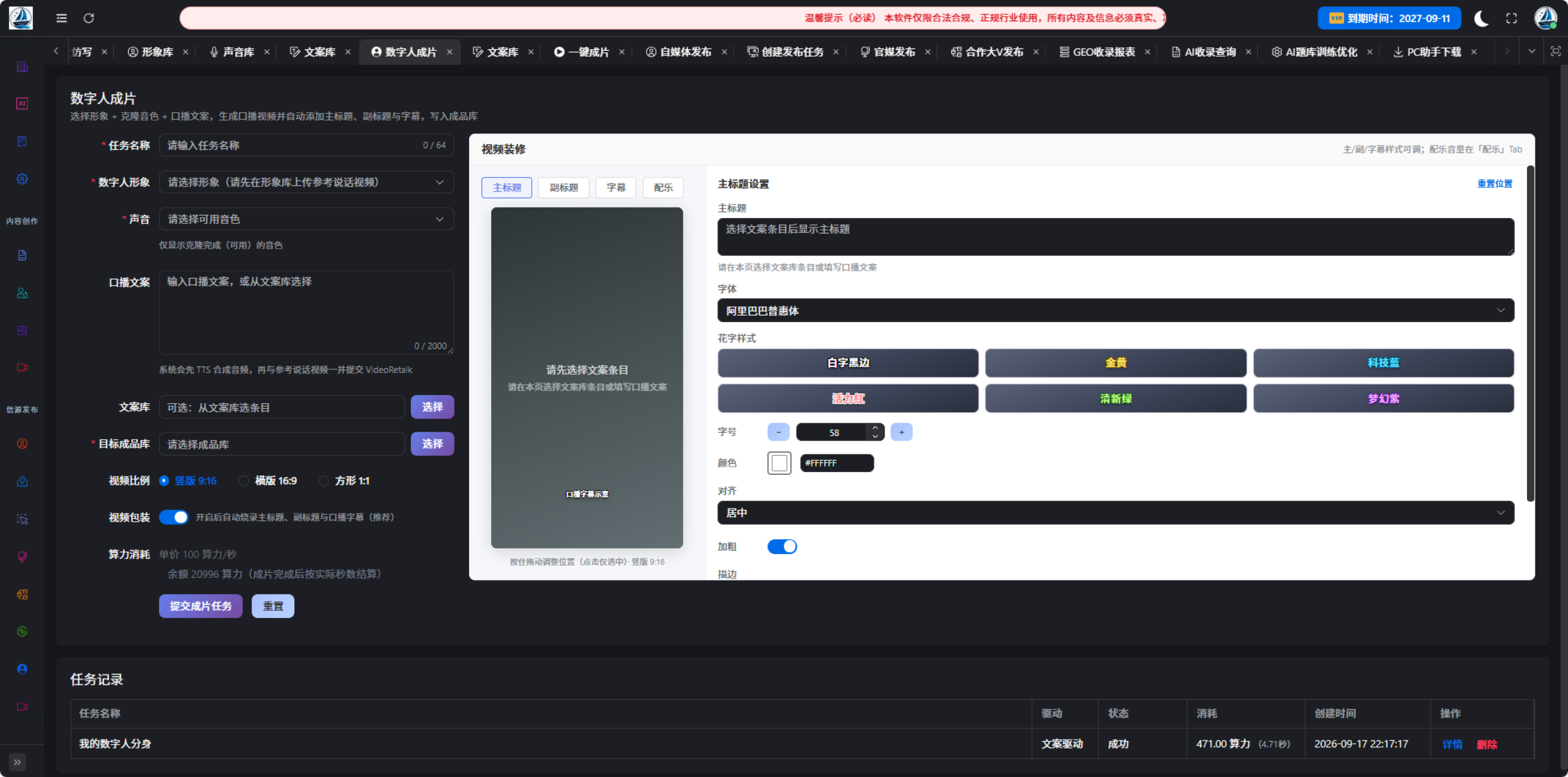Open the GEO收录报表 page tab

(x=1103, y=52)
